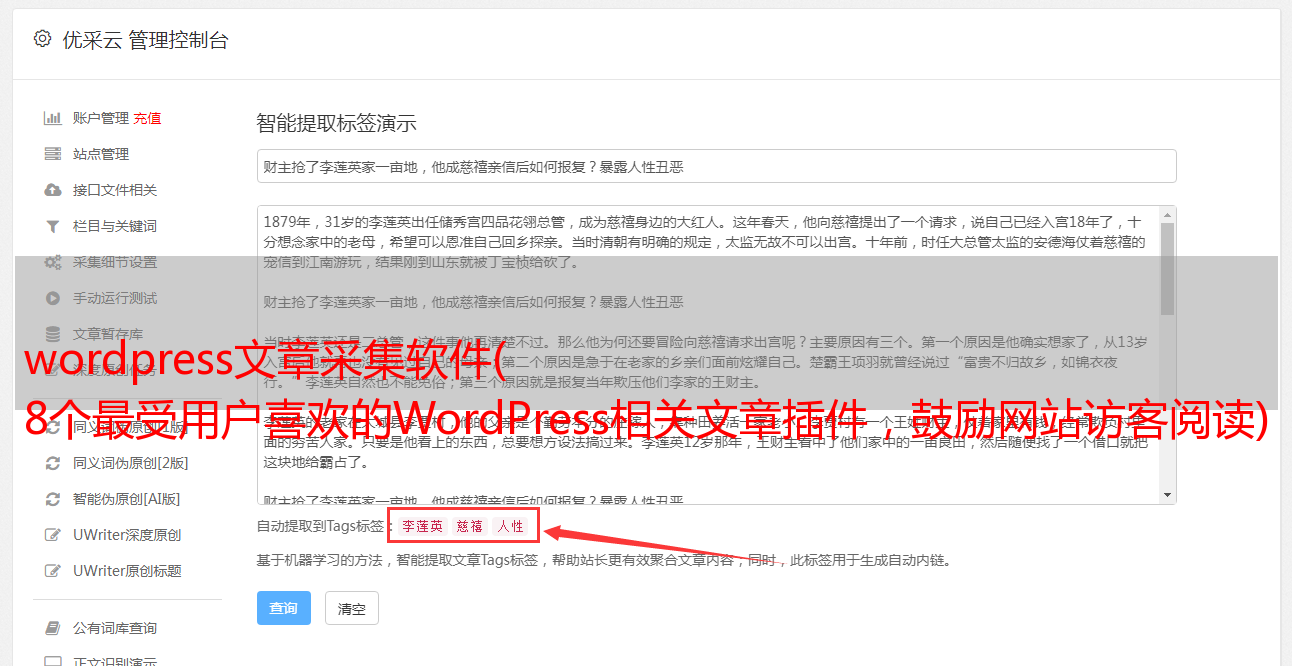Click the bar chart icon for 账户管理
Viewport: 1292px width, 666px height.
coord(53,118)
